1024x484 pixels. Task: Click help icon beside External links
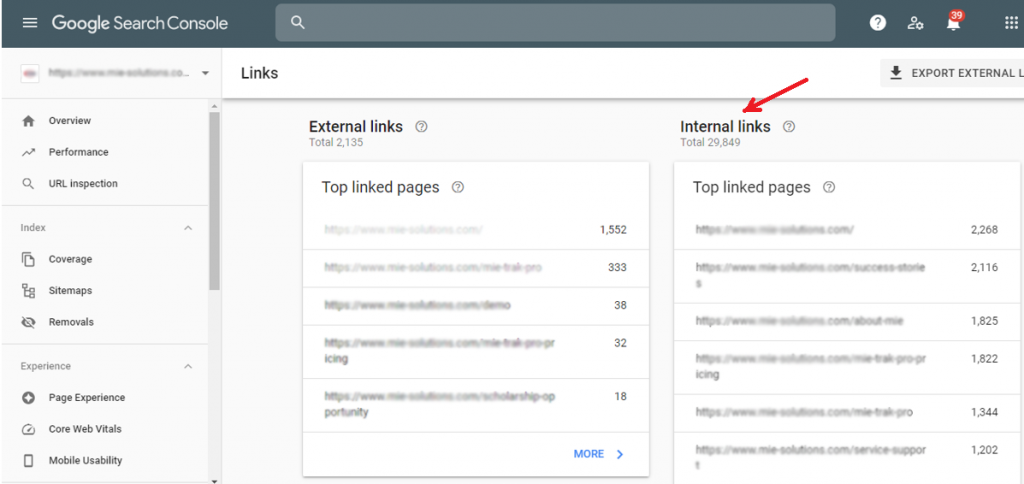pyautogui.click(x=421, y=127)
